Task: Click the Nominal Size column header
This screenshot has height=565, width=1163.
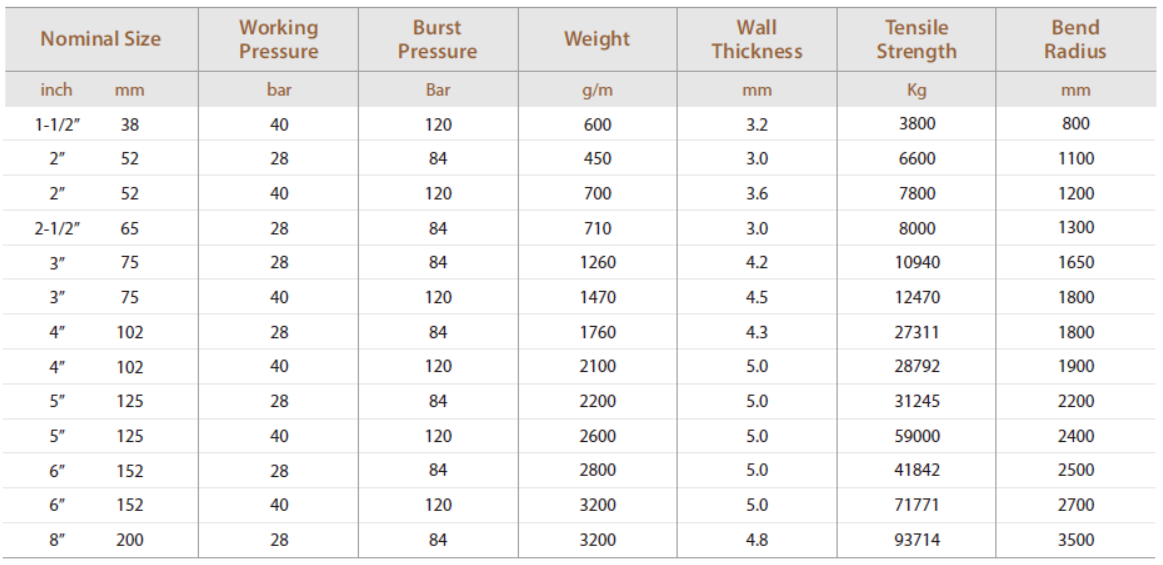Action: point(100,39)
